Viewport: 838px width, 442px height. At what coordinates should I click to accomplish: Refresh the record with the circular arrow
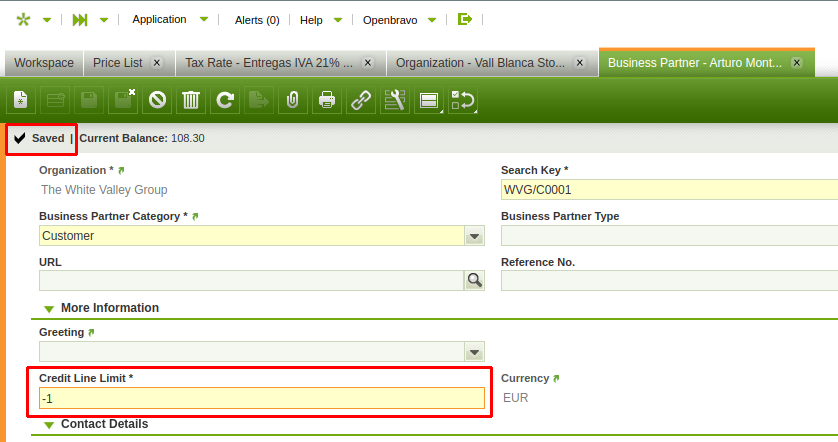225,100
